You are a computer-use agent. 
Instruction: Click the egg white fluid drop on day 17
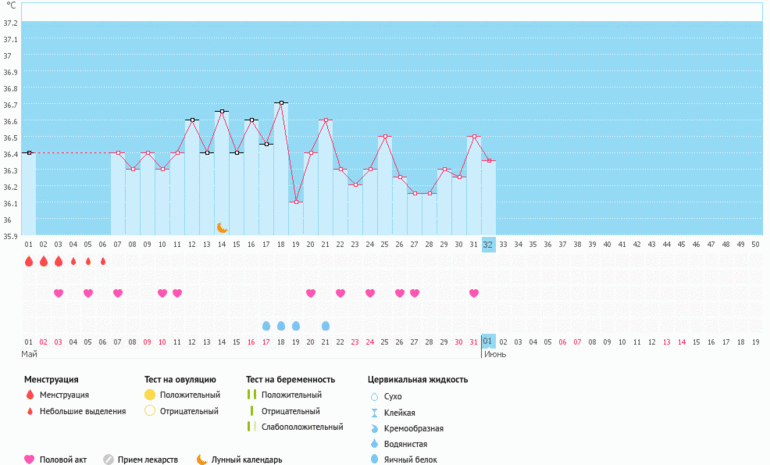point(266,326)
